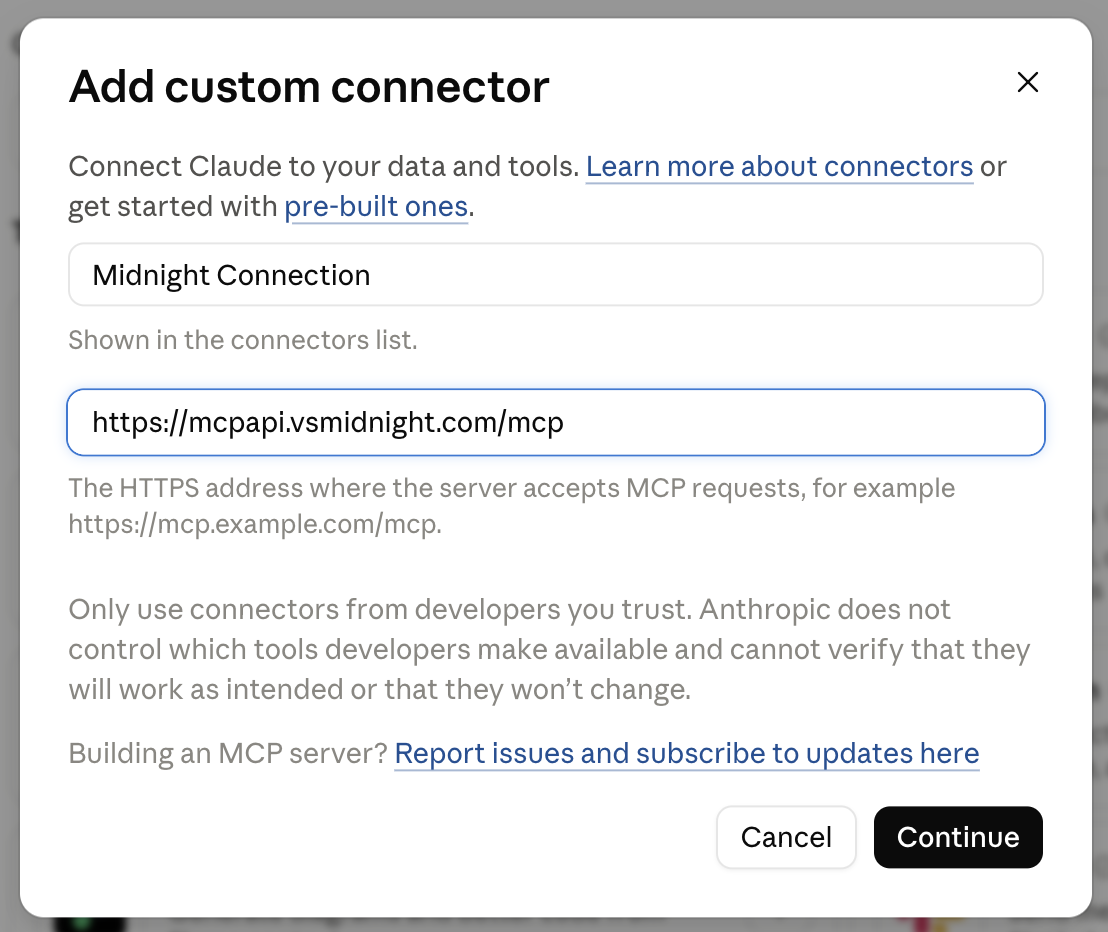Continue with the custom connector
Viewport: 1108px width, 932px height.
(x=957, y=837)
